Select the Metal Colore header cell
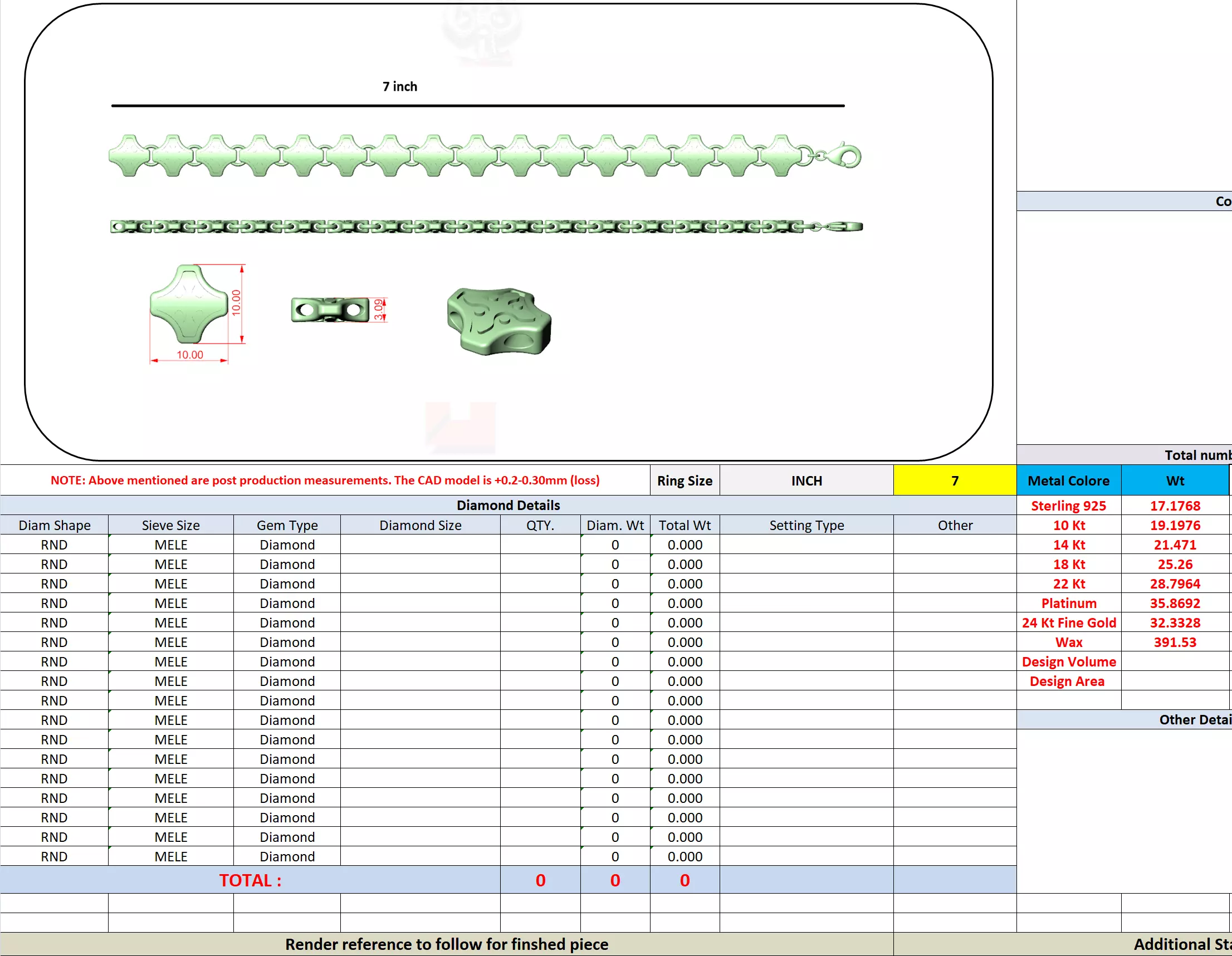The width and height of the screenshot is (1232, 956). pos(1068,481)
